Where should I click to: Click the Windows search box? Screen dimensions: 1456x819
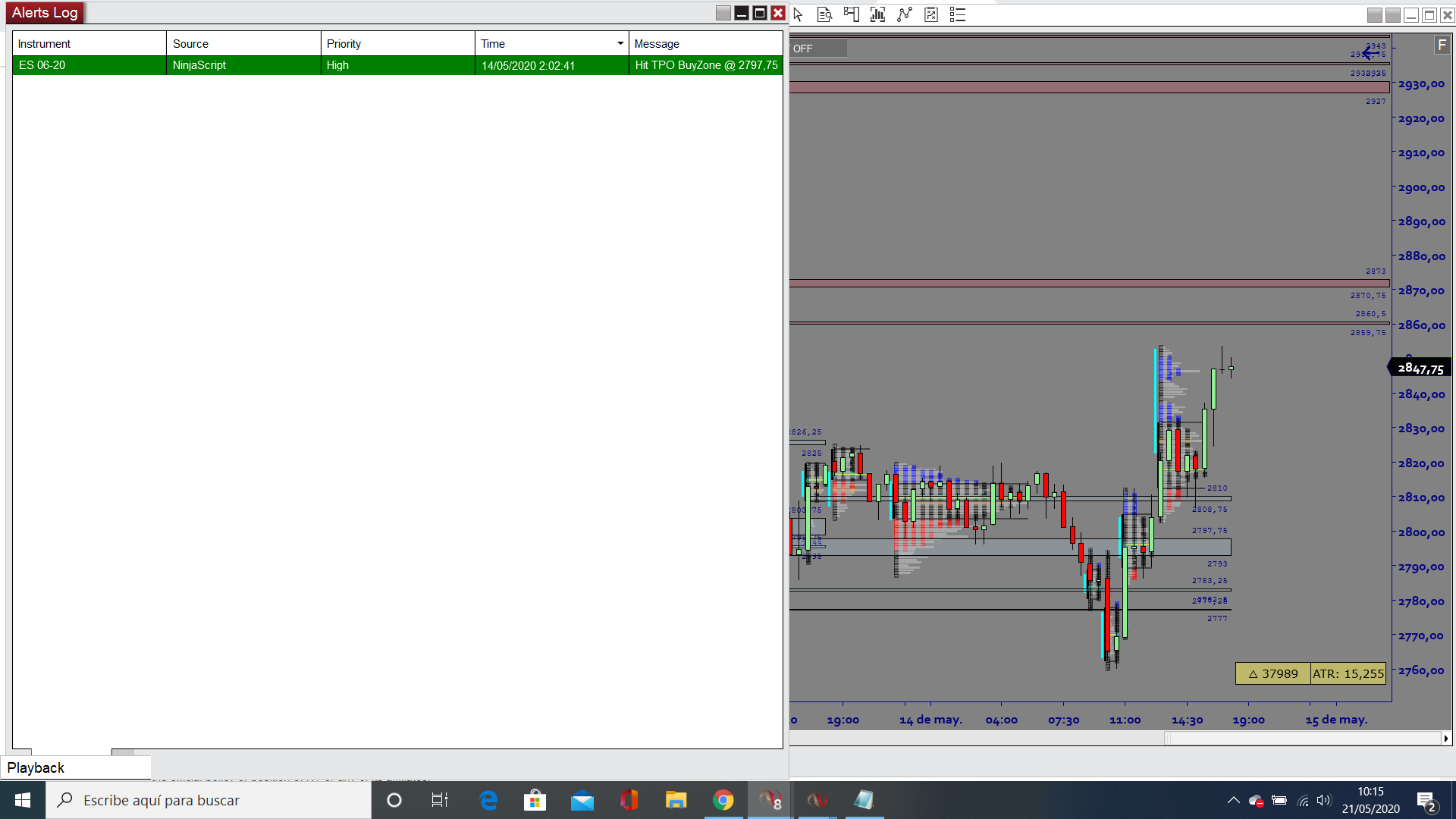pyautogui.click(x=209, y=800)
